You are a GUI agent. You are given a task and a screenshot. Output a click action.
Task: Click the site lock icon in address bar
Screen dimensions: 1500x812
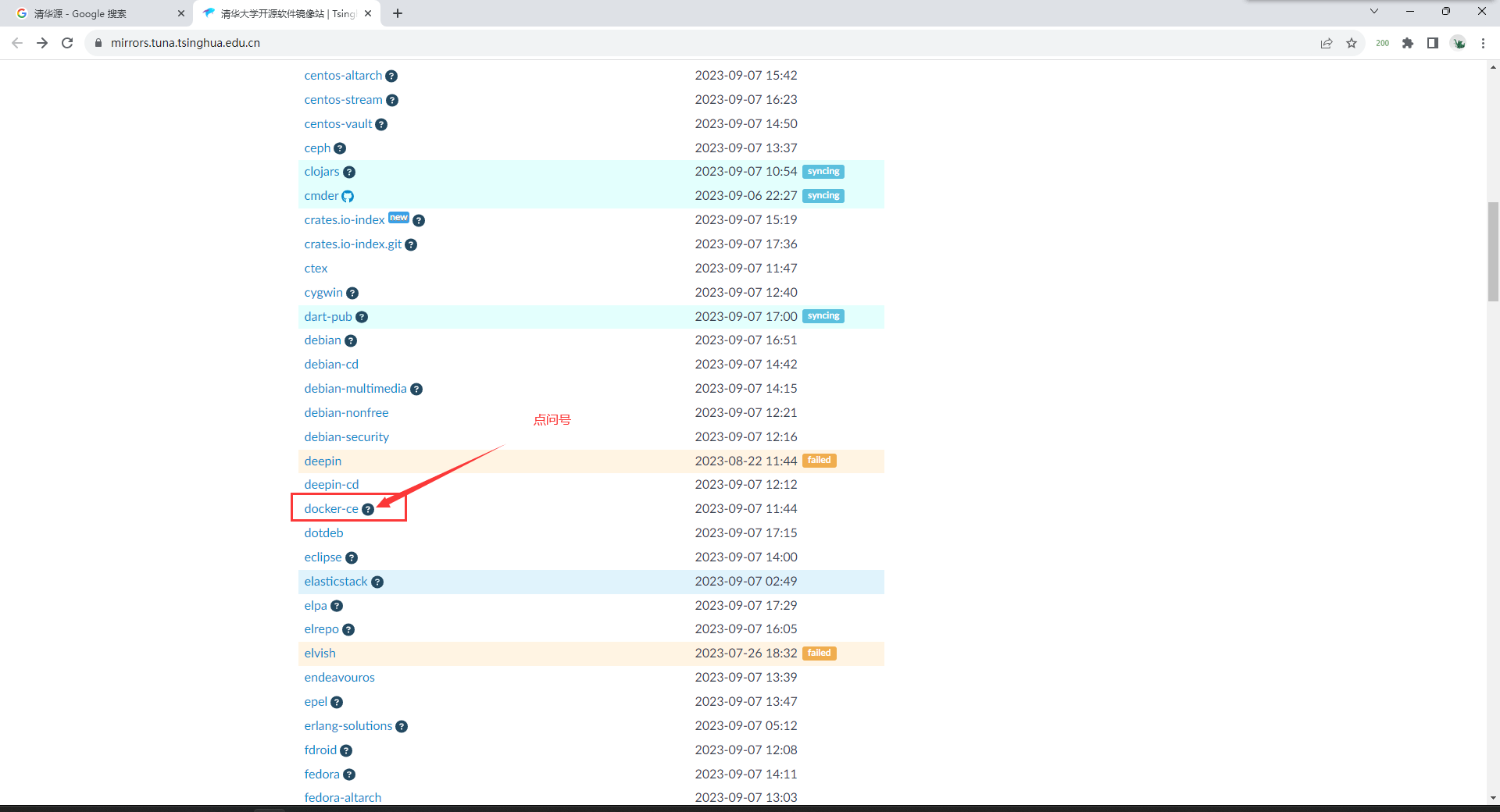(x=98, y=43)
